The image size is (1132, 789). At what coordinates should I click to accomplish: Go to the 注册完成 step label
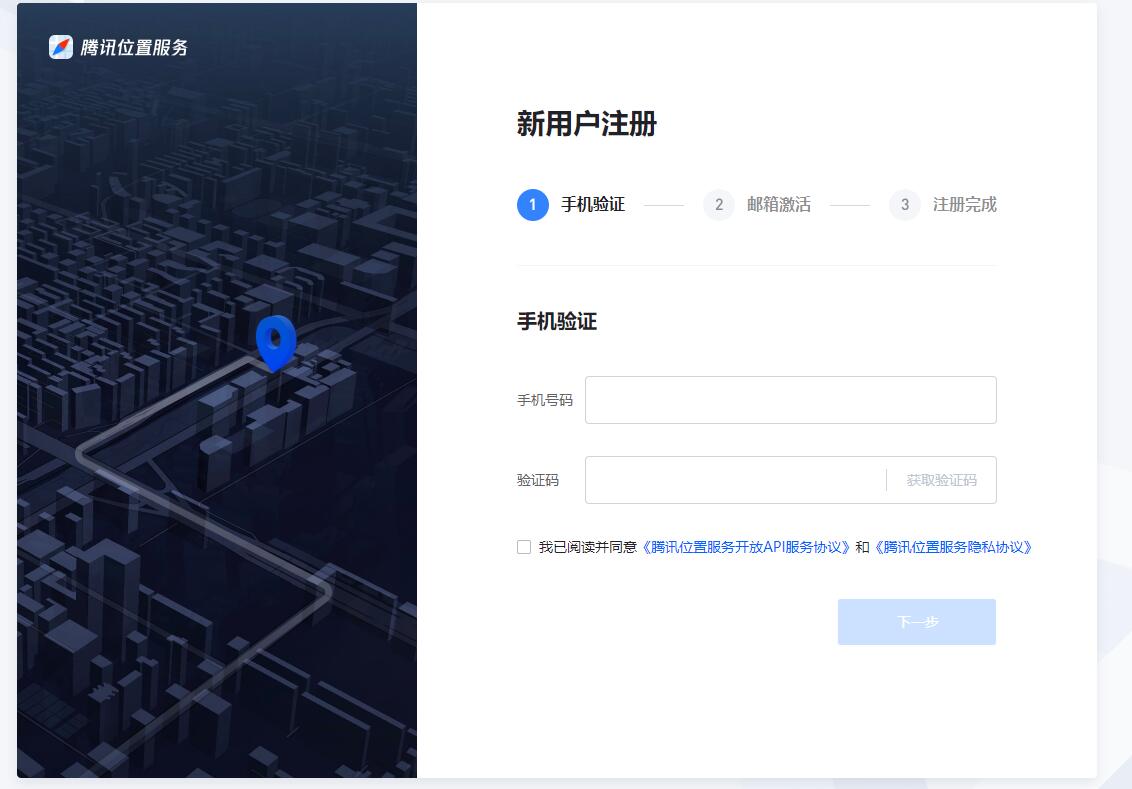pyautogui.click(x=964, y=205)
